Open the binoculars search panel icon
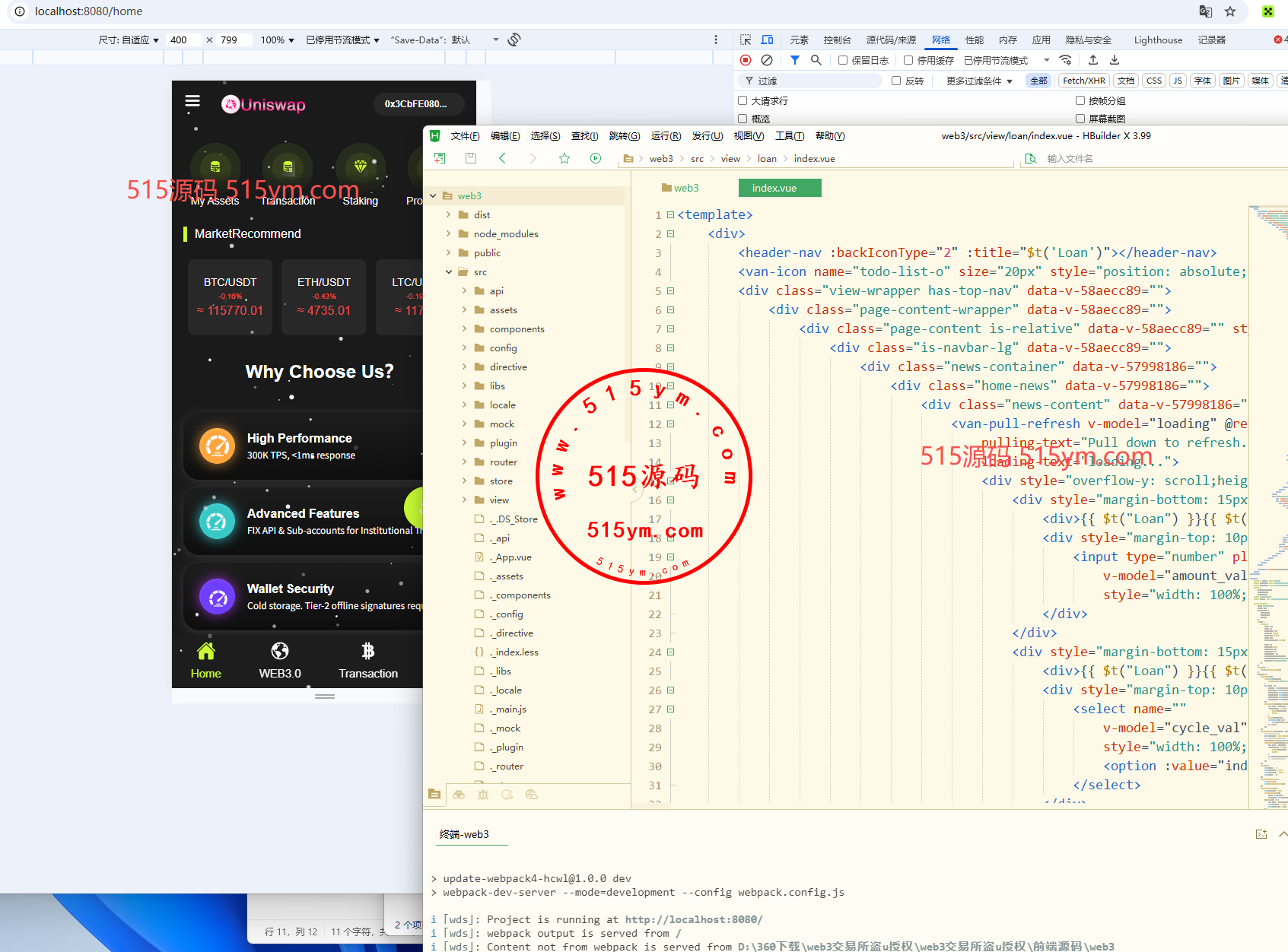 pos(459,795)
